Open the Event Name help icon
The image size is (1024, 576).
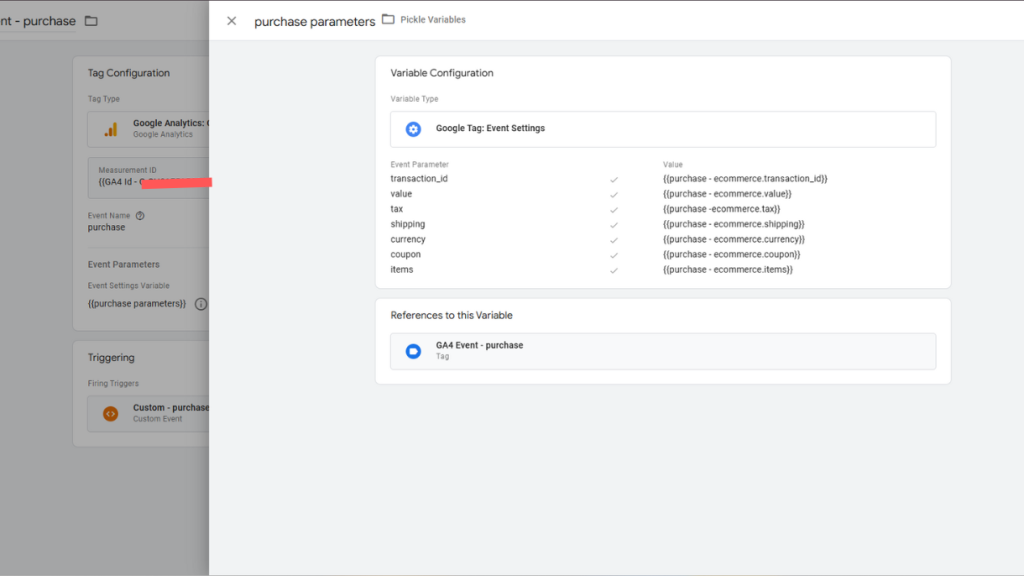tap(140, 216)
